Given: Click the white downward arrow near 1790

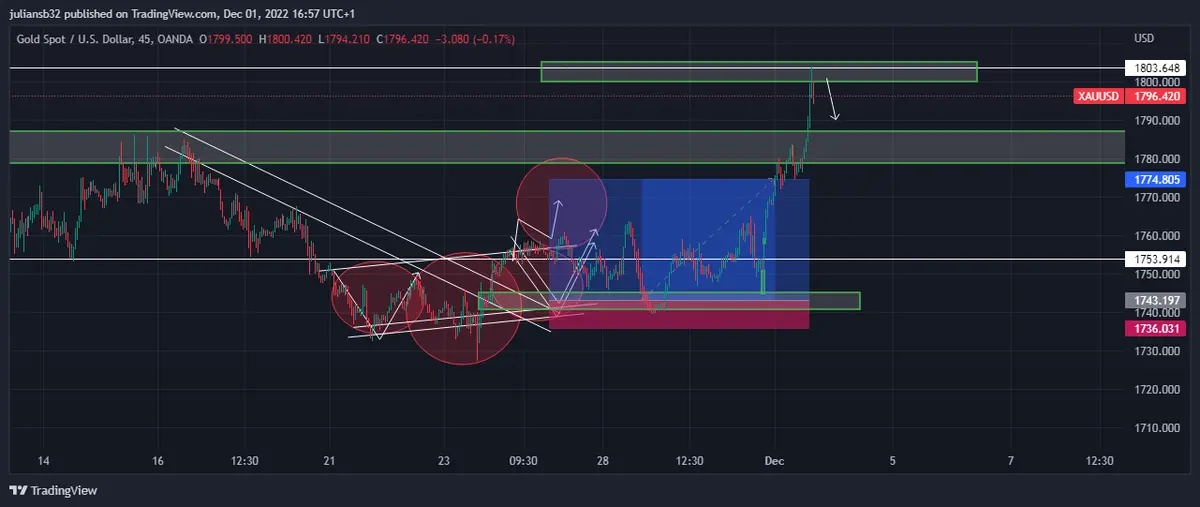Looking at the screenshot, I should pos(832,100).
